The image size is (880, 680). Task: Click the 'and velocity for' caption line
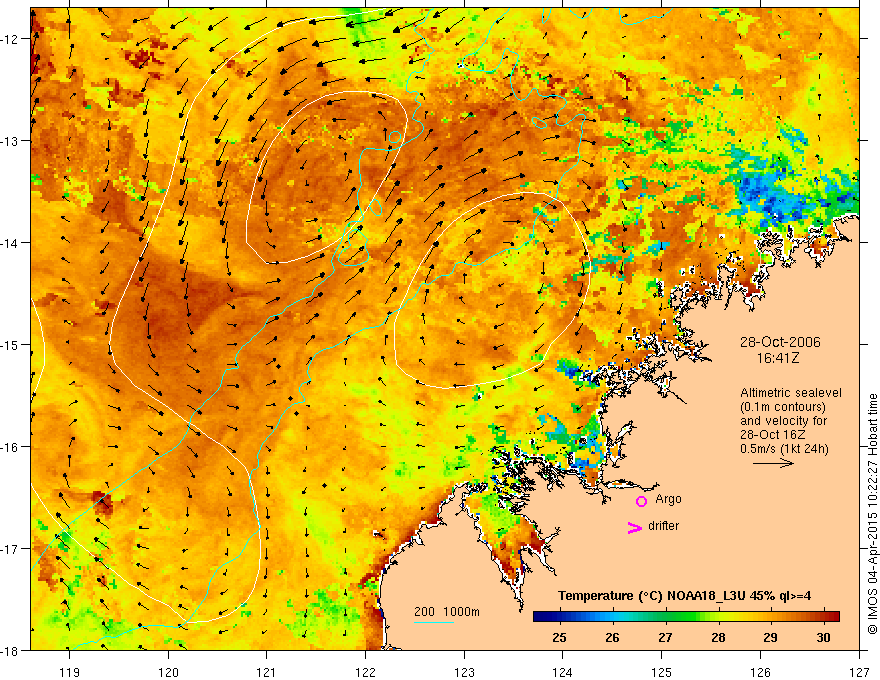coord(783,421)
